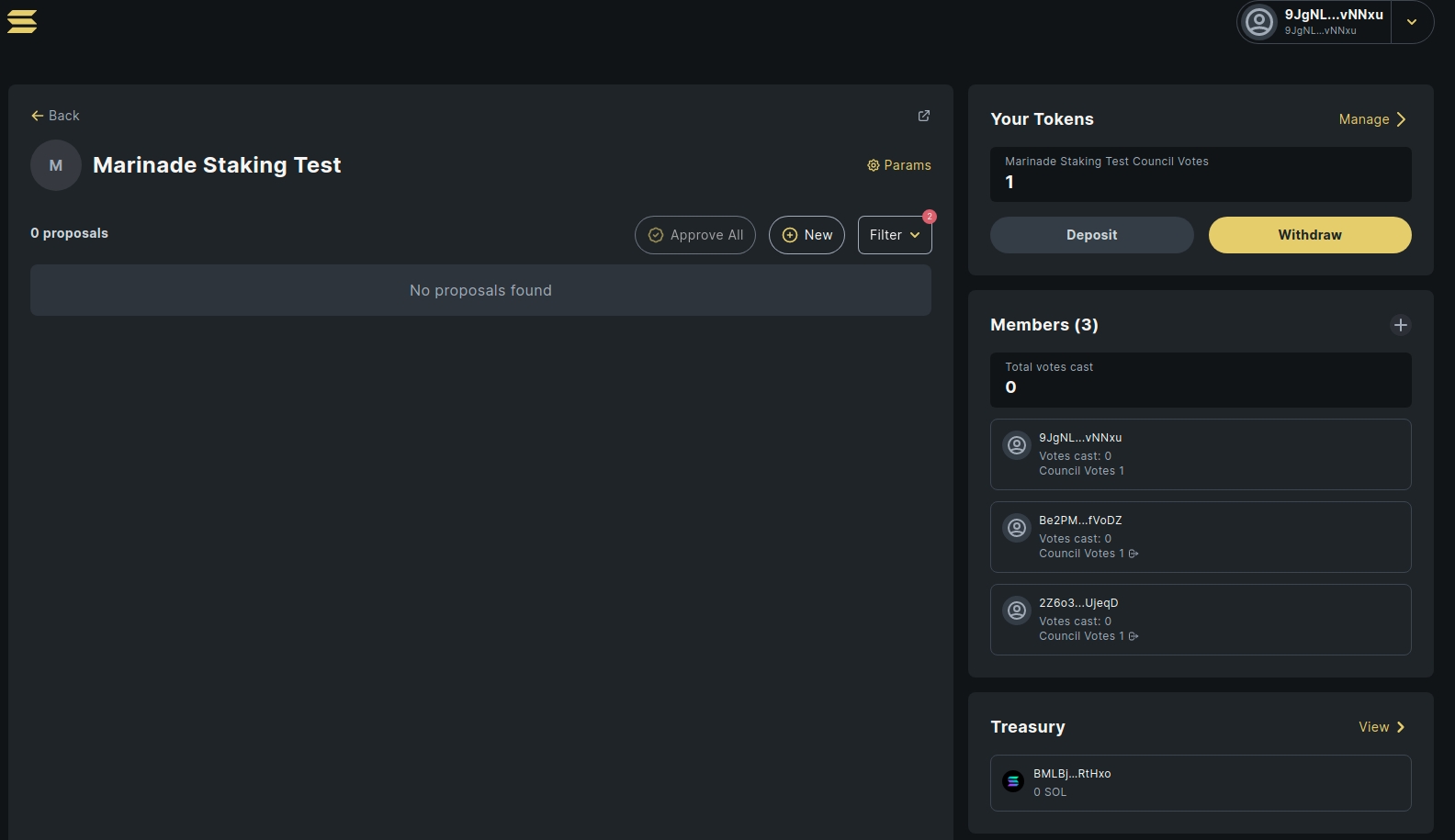Click the icon next to 2Z6o3...UjeqD council votes

tap(1134, 636)
